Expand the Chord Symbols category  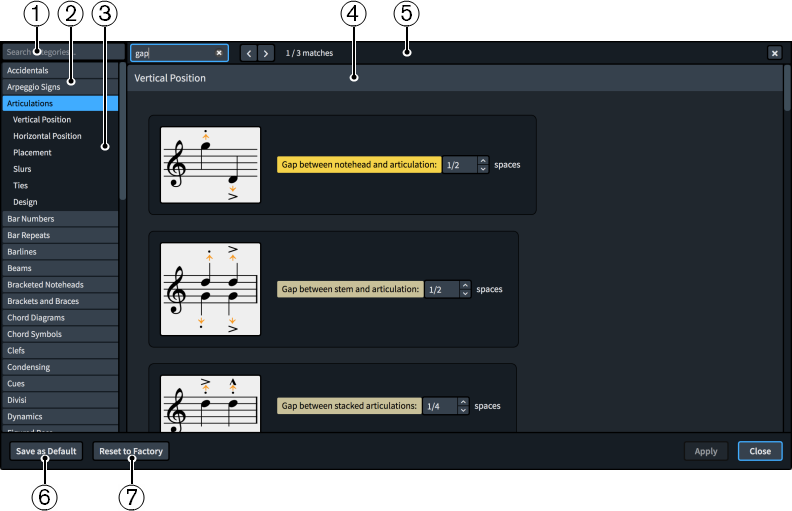click(60, 334)
